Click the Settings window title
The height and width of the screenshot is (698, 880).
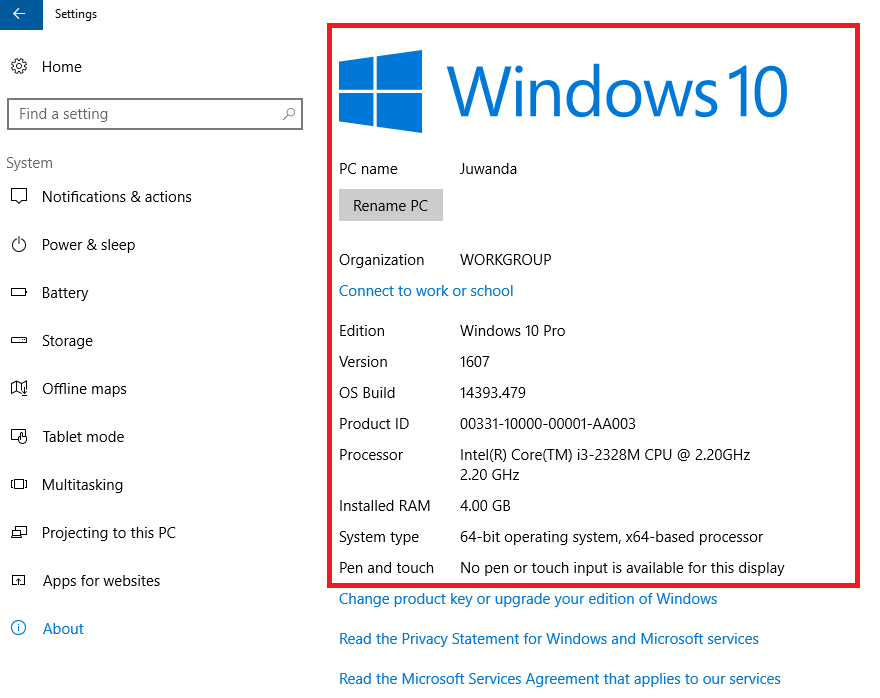tap(76, 14)
